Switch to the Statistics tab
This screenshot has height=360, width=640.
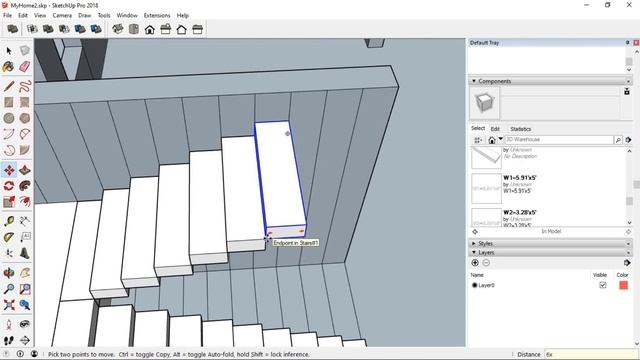click(x=520, y=129)
